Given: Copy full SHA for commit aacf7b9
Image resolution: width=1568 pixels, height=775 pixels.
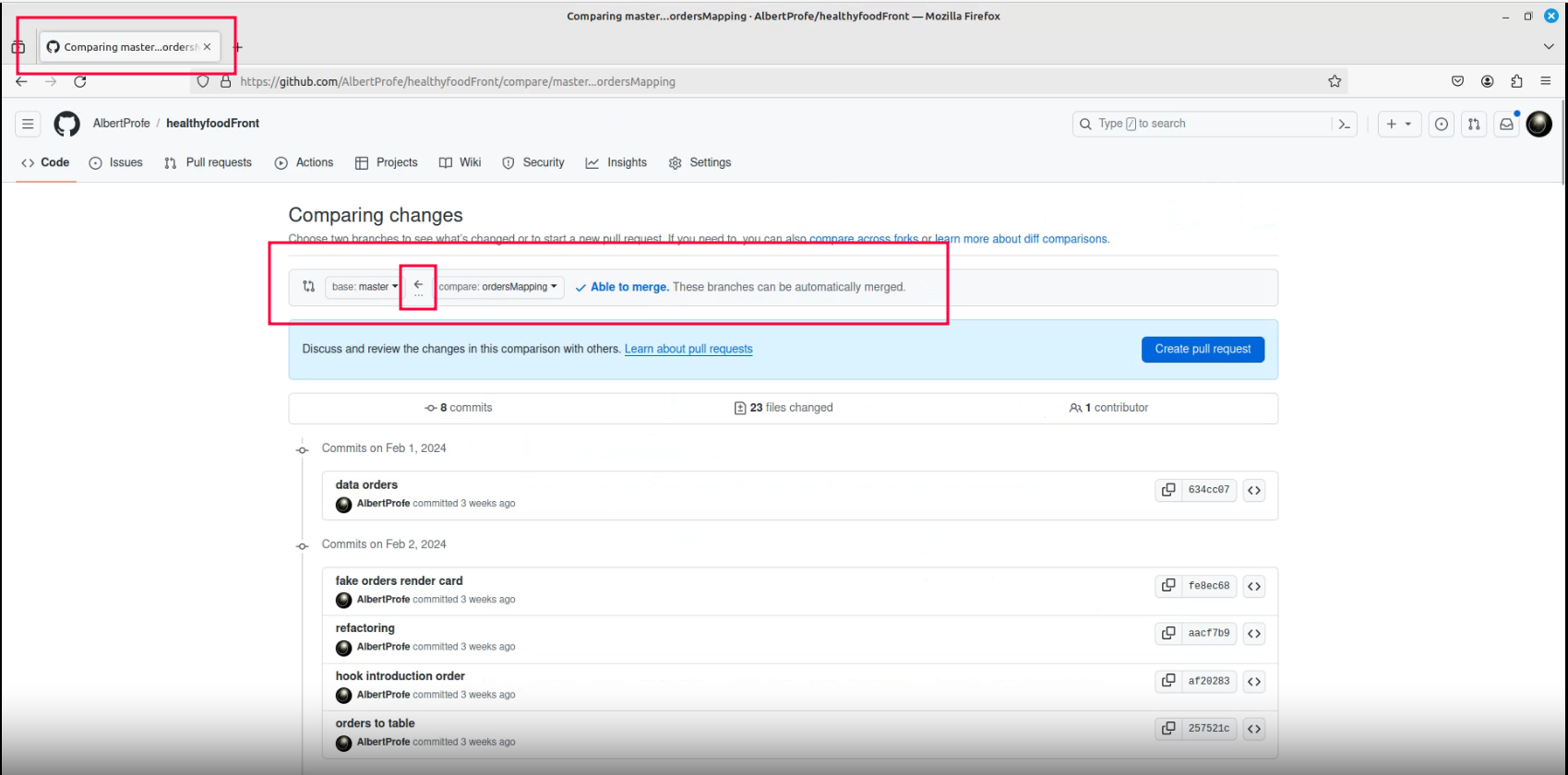Looking at the screenshot, I should point(1168,633).
